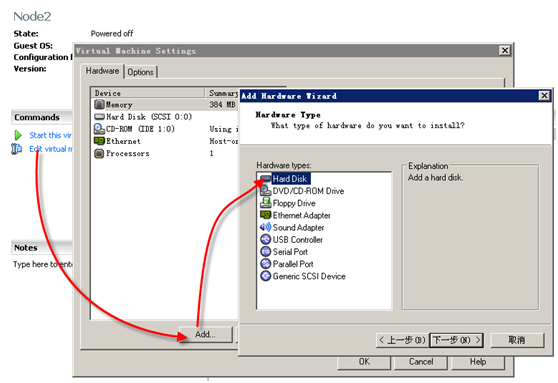Close the Virtual Machine Settings window
The width and height of the screenshot is (558, 383).
tap(505, 50)
